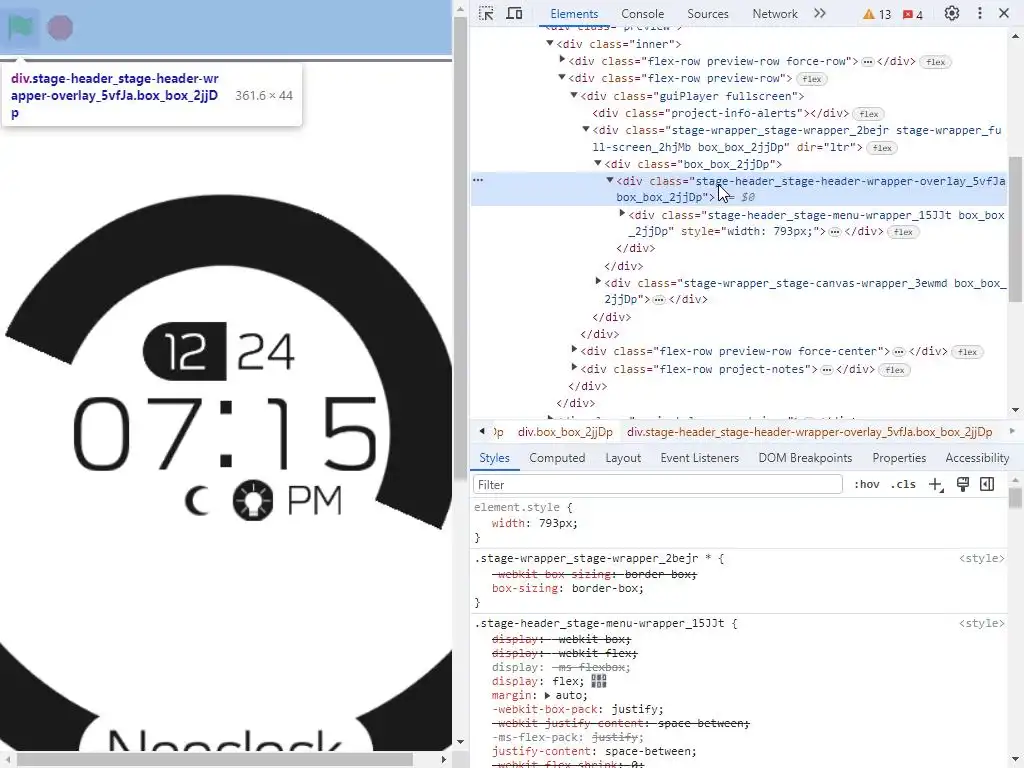1024x768 pixels.
Task: Add a new style rule plus icon
Action: pyautogui.click(x=936, y=485)
